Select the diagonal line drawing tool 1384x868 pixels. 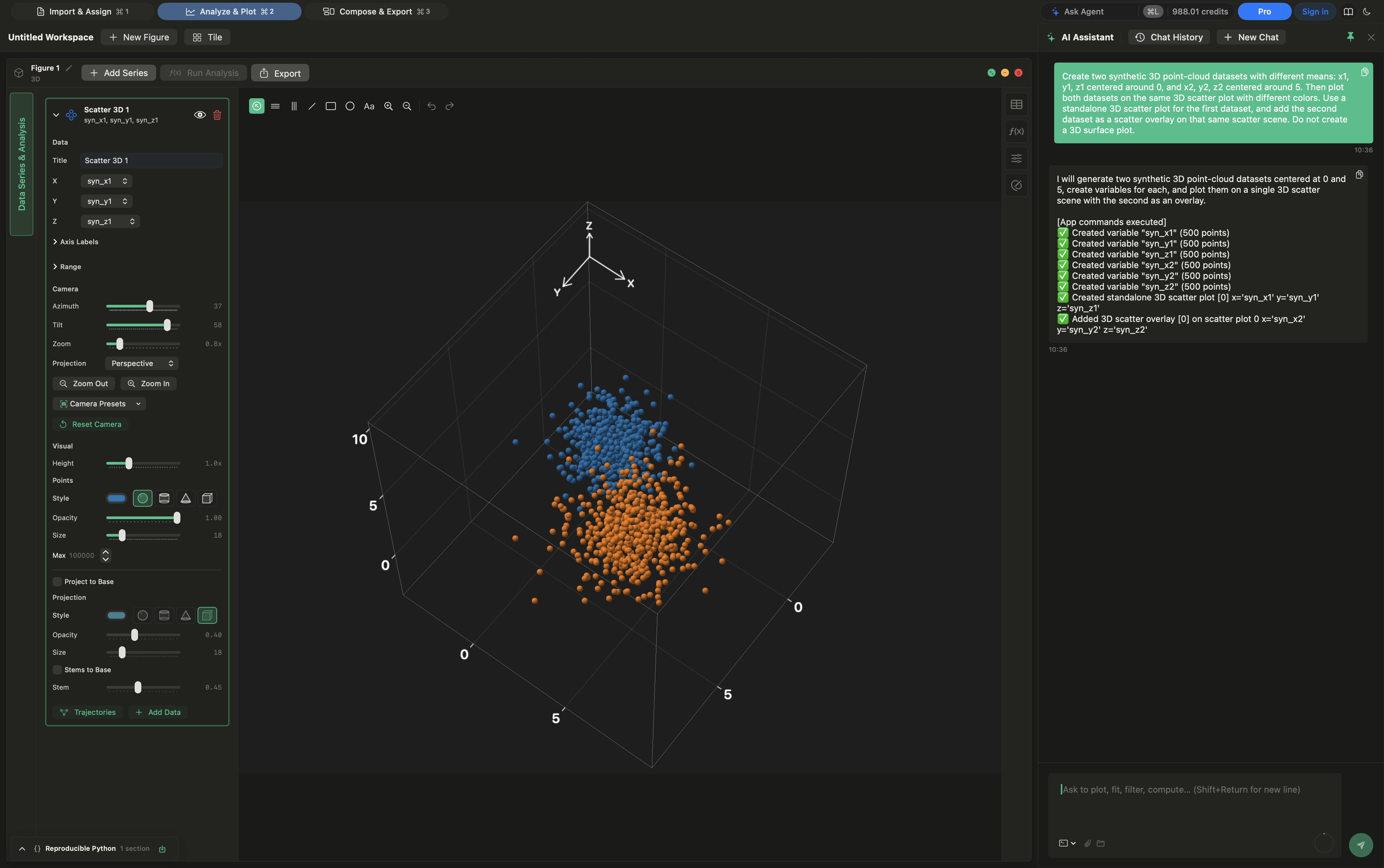tap(312, 106)
